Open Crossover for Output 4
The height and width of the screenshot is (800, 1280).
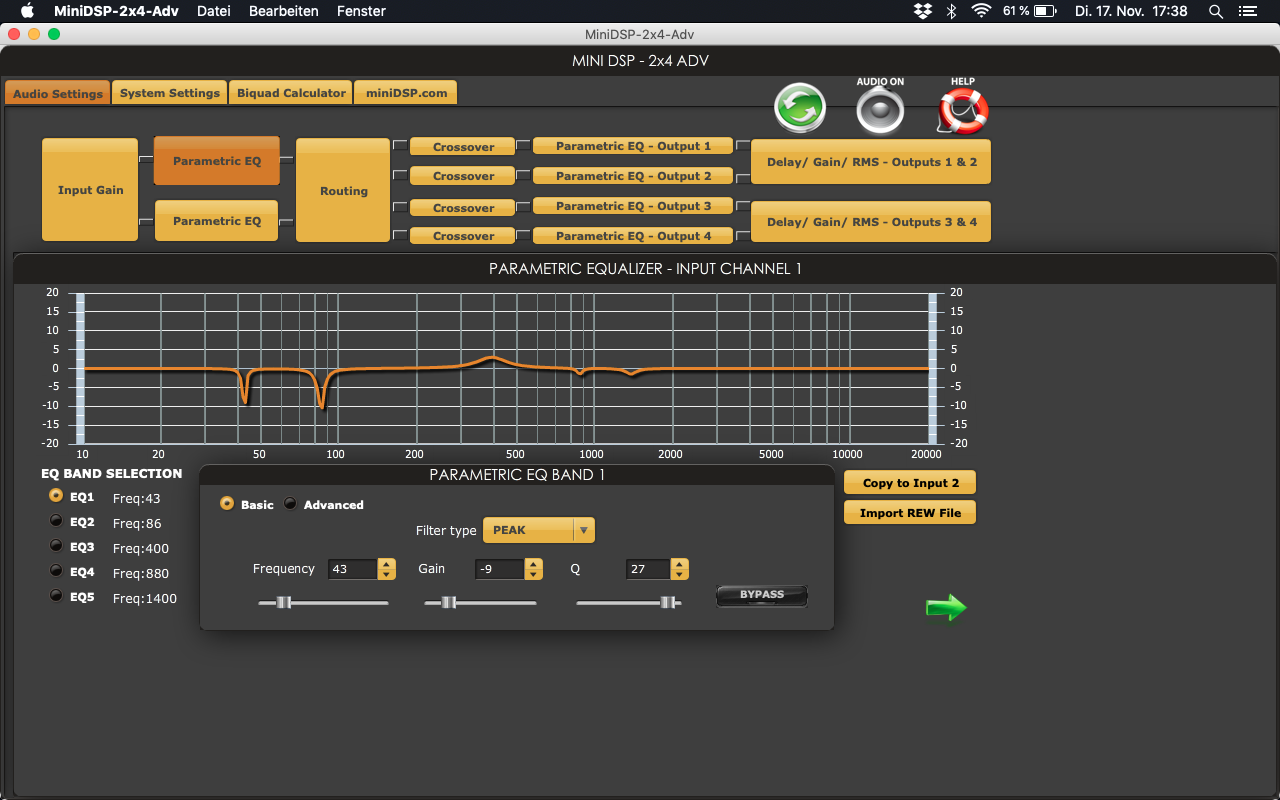(x=463, y=236)
